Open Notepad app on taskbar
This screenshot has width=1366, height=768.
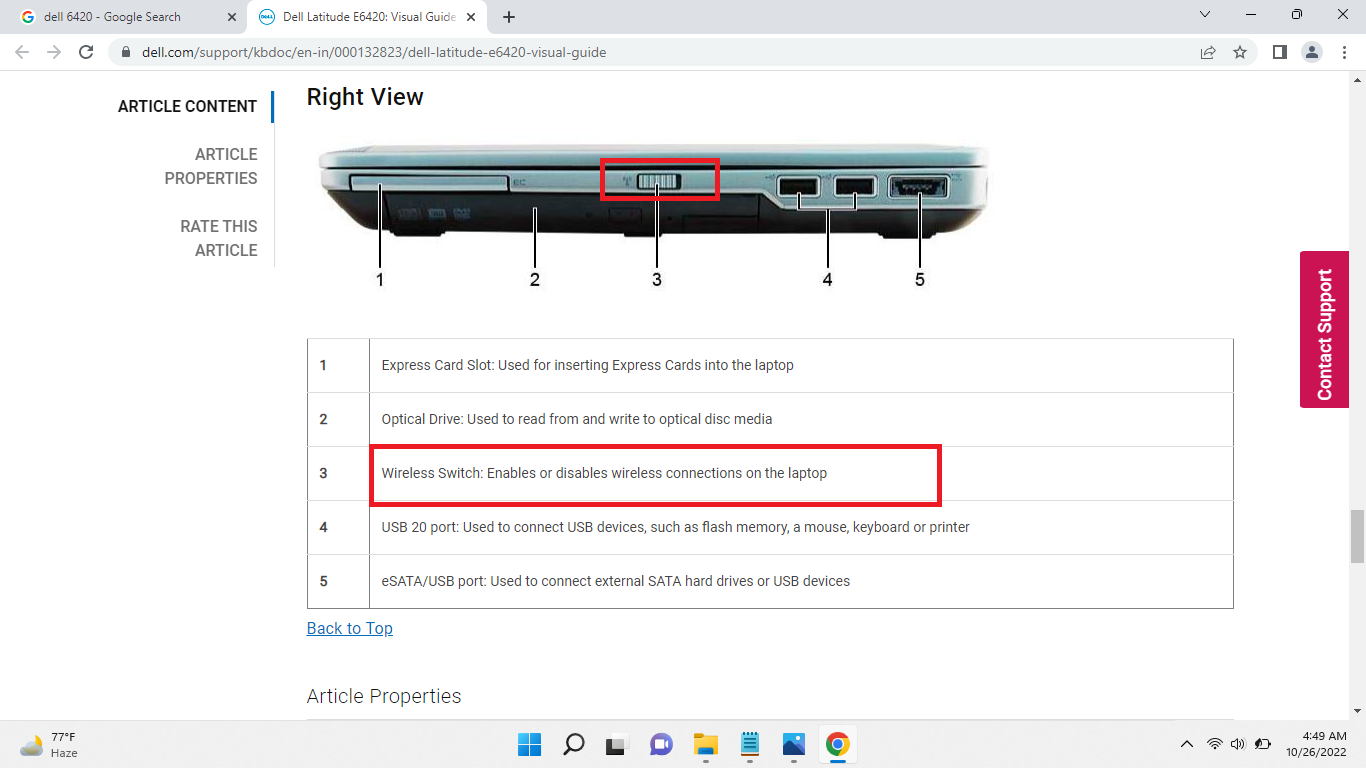click(750, 744)
